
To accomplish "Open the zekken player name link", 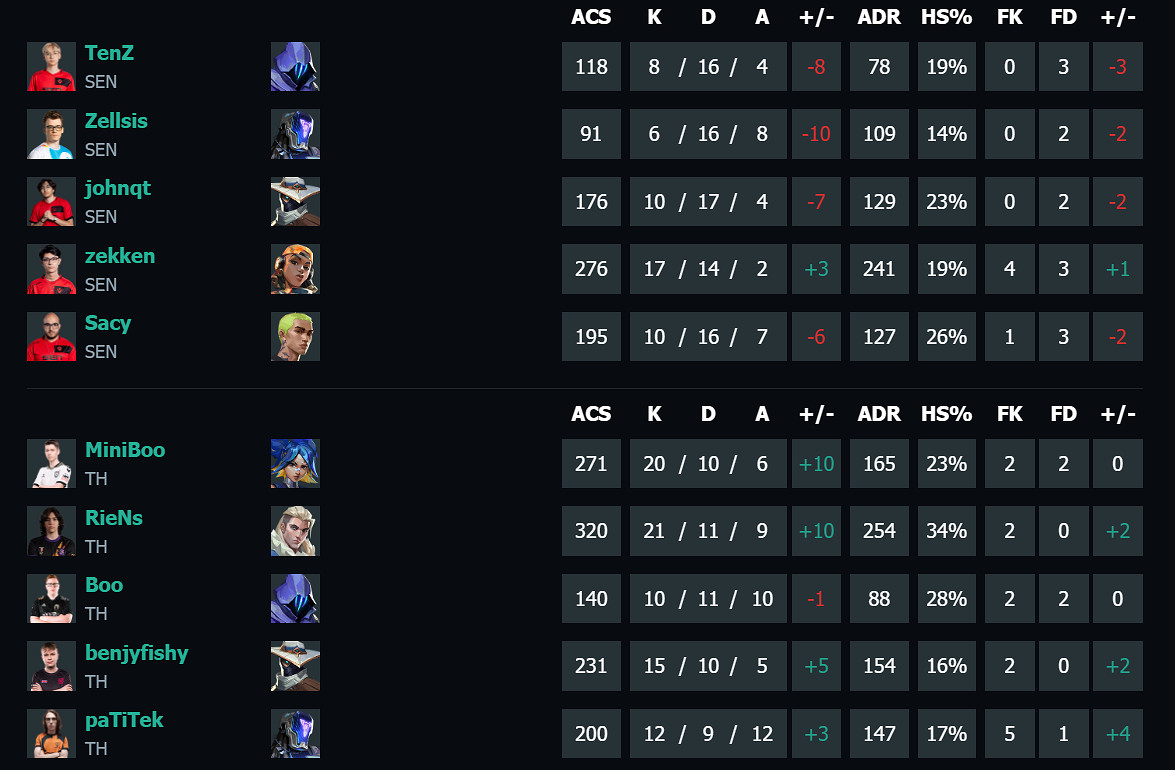I will point(119,256).
